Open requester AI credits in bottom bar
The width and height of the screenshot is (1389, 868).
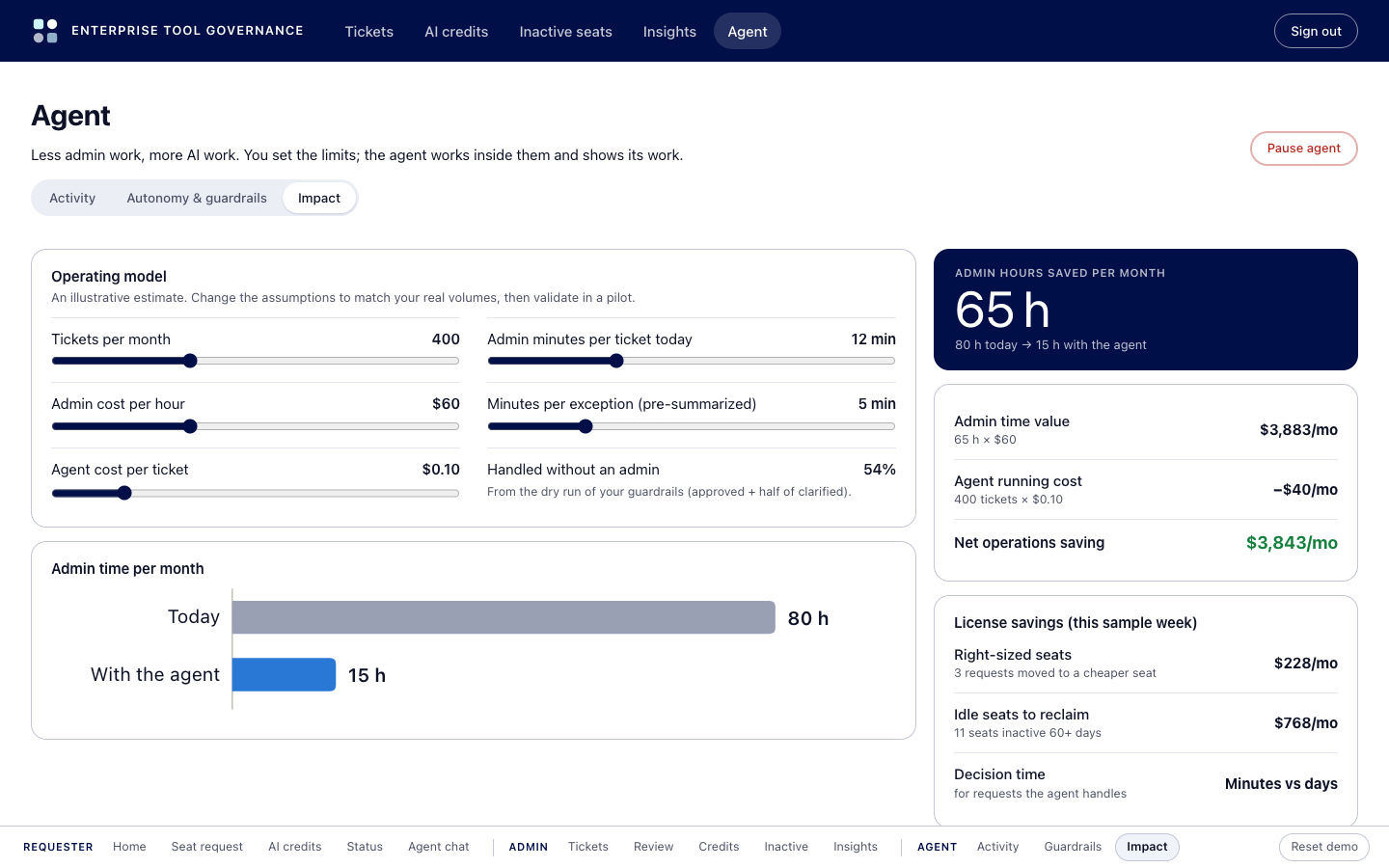295,847
